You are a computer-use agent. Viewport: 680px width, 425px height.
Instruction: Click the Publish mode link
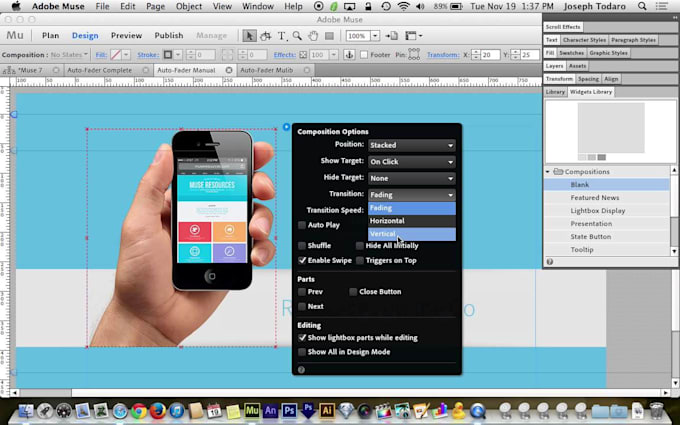click(168, 35)
